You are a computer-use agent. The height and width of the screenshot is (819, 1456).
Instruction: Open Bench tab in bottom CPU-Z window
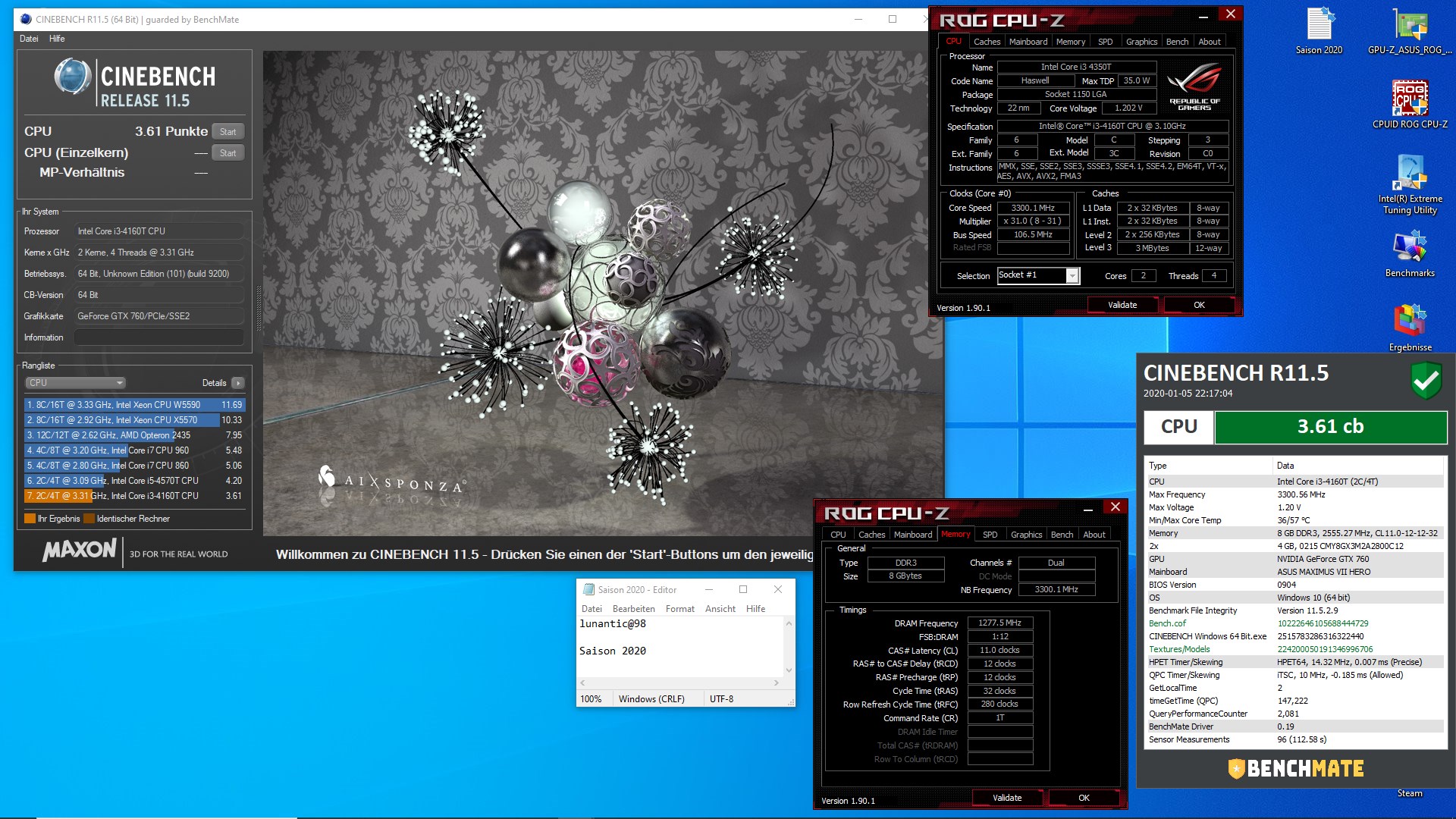point(1062,535)
